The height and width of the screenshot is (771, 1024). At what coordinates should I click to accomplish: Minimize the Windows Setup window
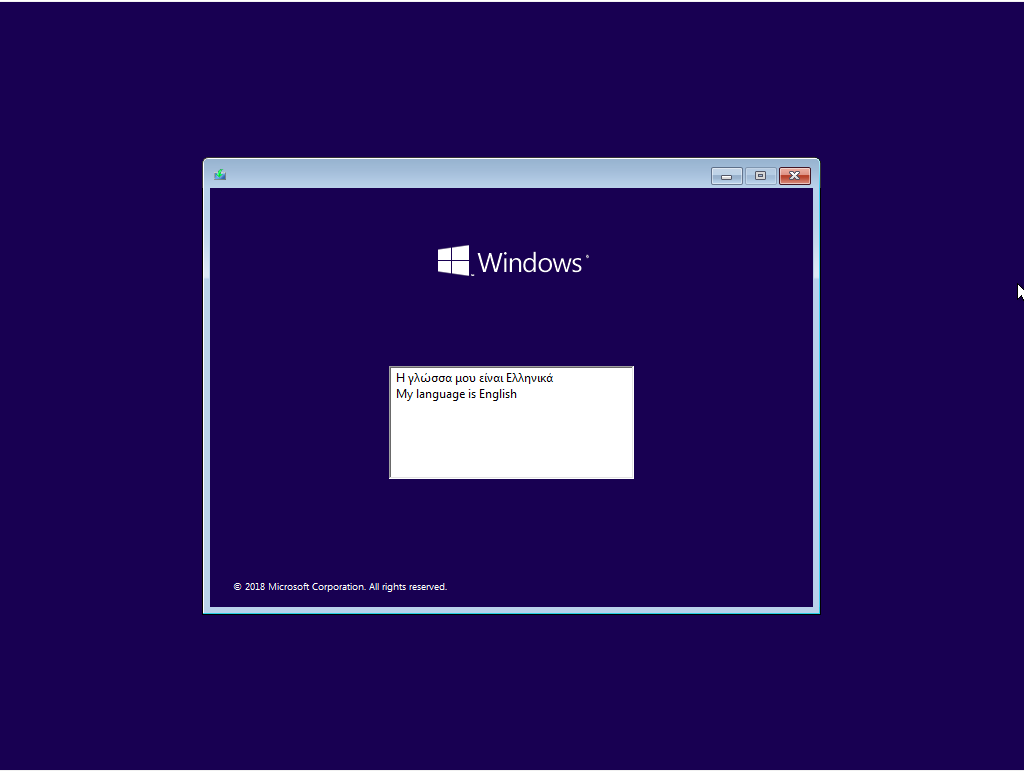(726, 176)
